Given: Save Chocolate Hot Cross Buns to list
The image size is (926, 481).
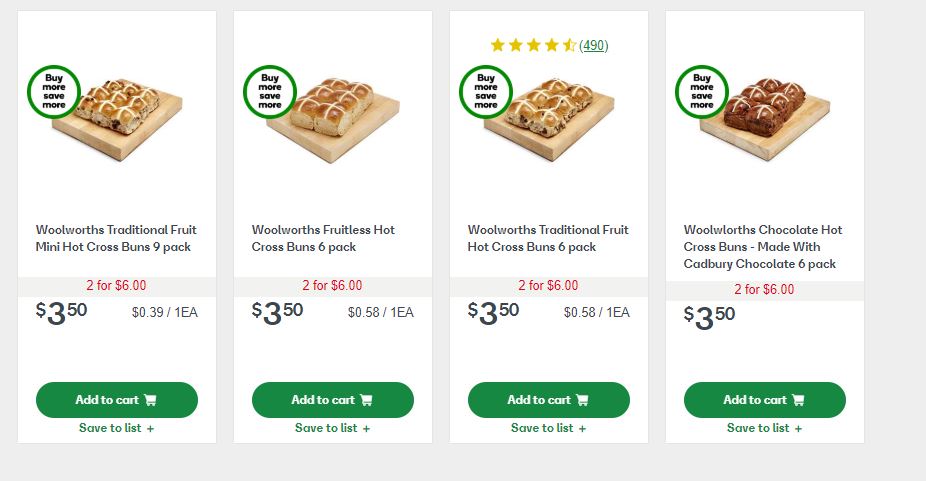Looking at the screenshot, I should [765, 428].
